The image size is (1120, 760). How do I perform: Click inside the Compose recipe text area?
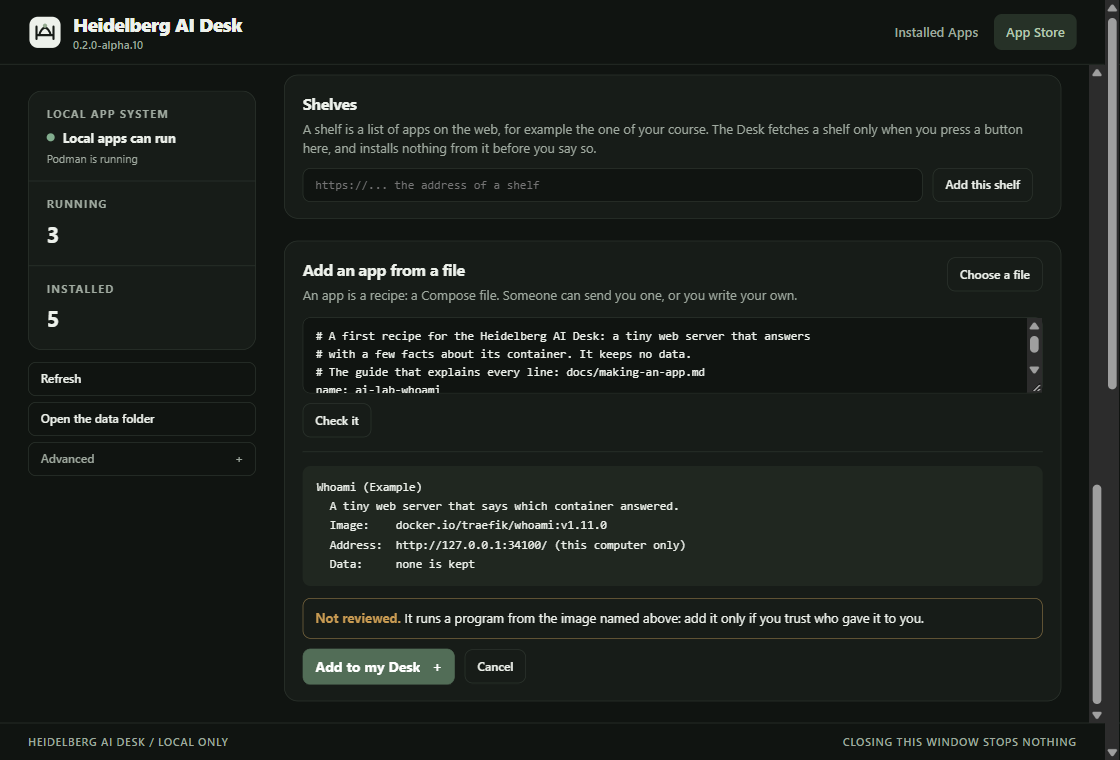[664, 355]
